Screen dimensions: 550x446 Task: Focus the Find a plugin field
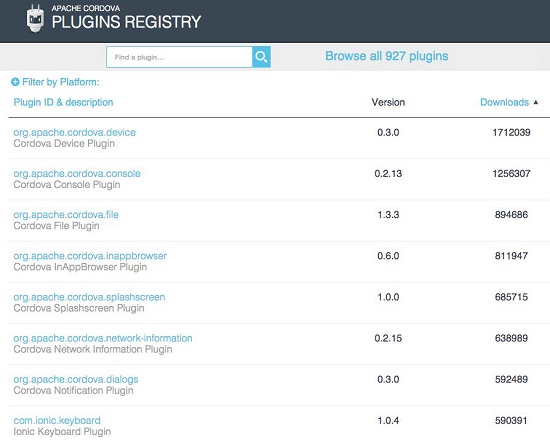179,57
